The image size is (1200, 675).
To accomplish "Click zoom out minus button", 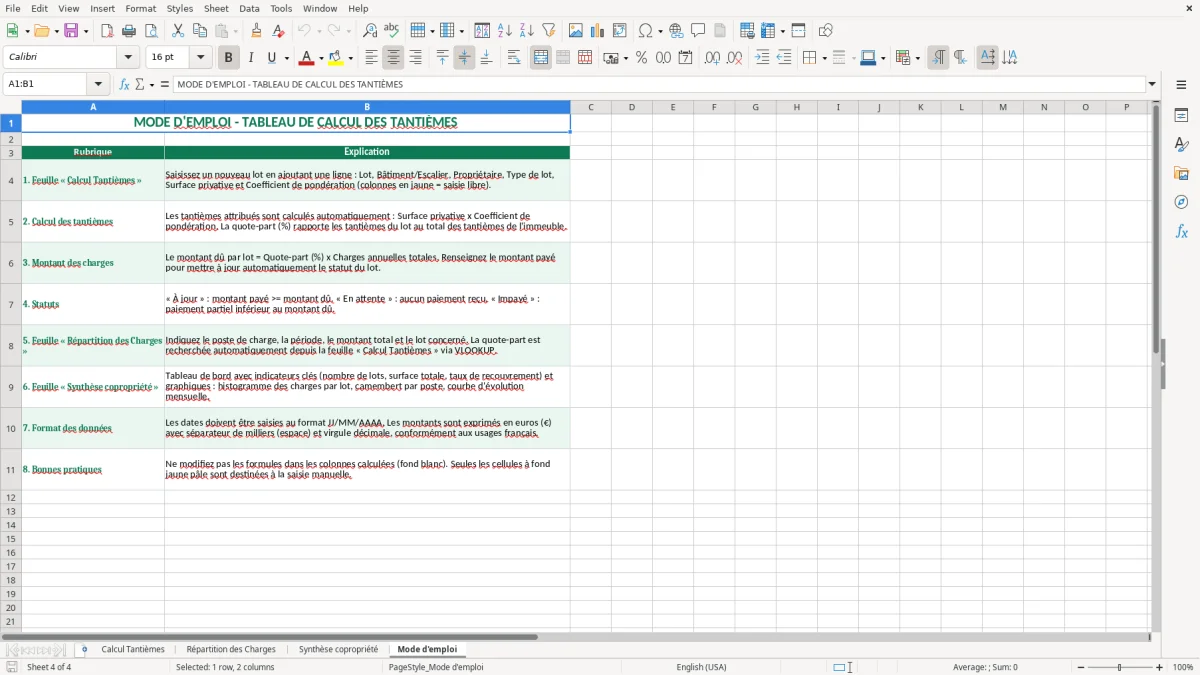I will 1079,667.
